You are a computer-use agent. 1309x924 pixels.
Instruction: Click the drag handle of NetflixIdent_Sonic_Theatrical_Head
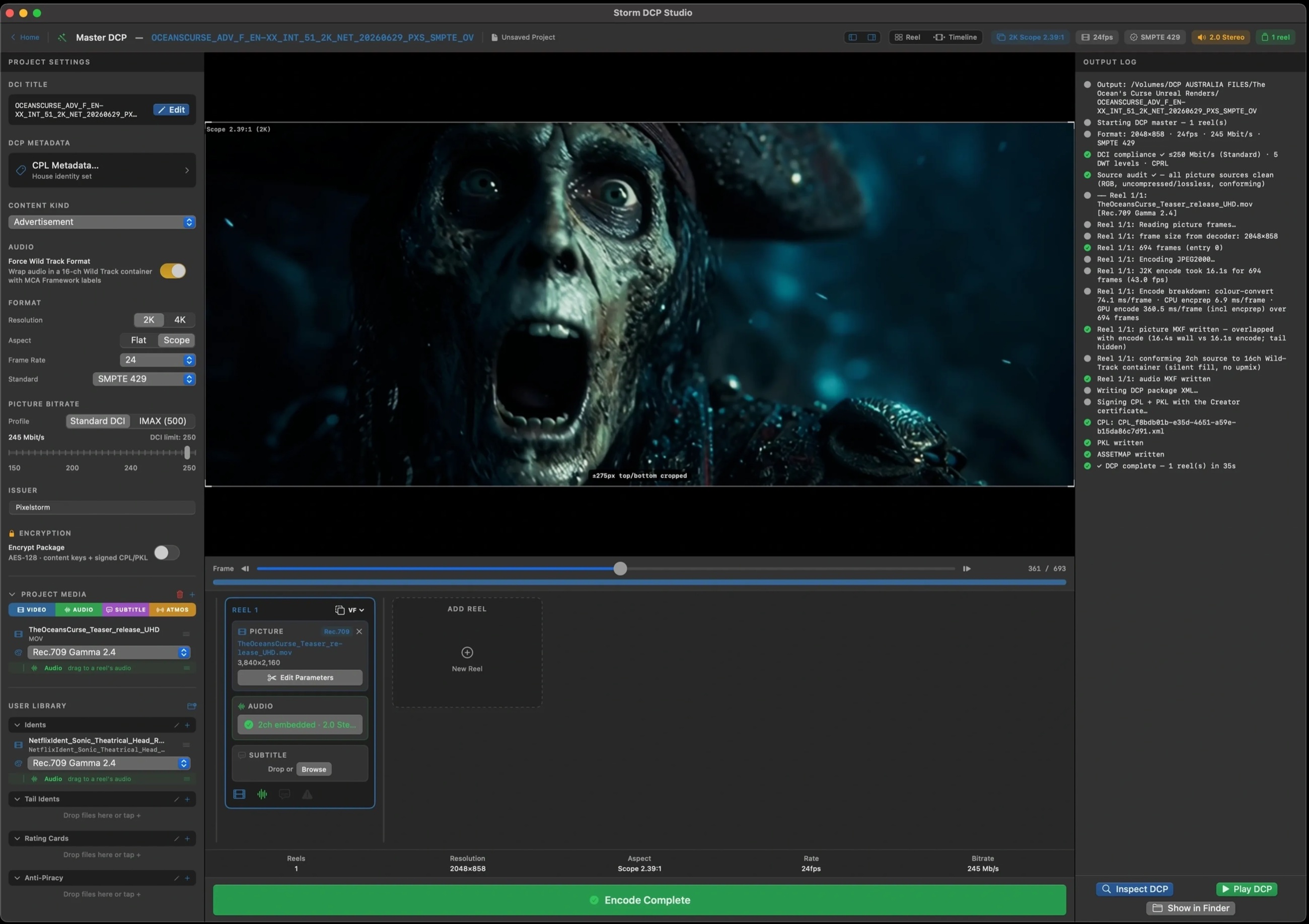pos(186,745)
